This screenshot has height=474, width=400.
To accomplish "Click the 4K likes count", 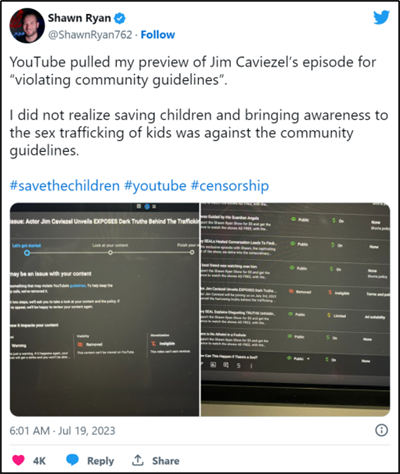I will click(39, 461).
